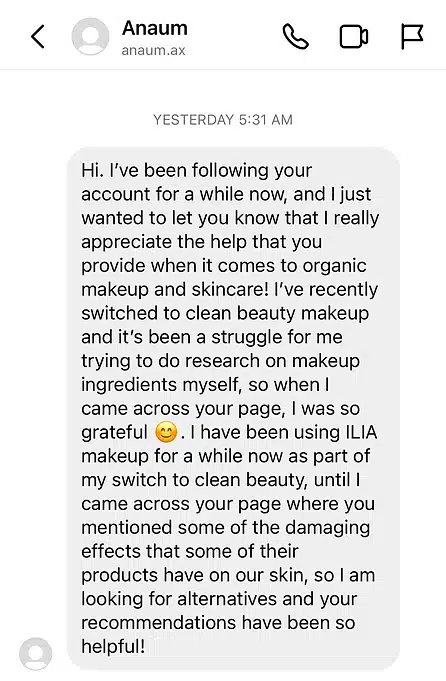Tap the username anaum.ax
This screenshot has width=446, height=681.
coord(153,51)
